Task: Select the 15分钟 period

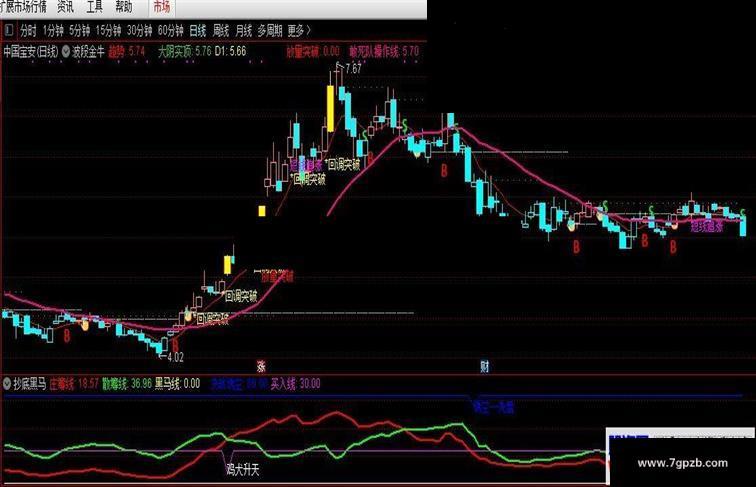Action: click(x=108, y=31)
